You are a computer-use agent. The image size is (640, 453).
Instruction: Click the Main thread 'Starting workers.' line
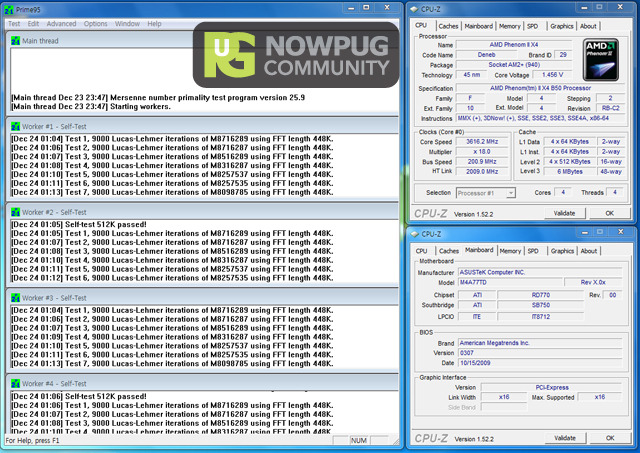pos(91,107)
